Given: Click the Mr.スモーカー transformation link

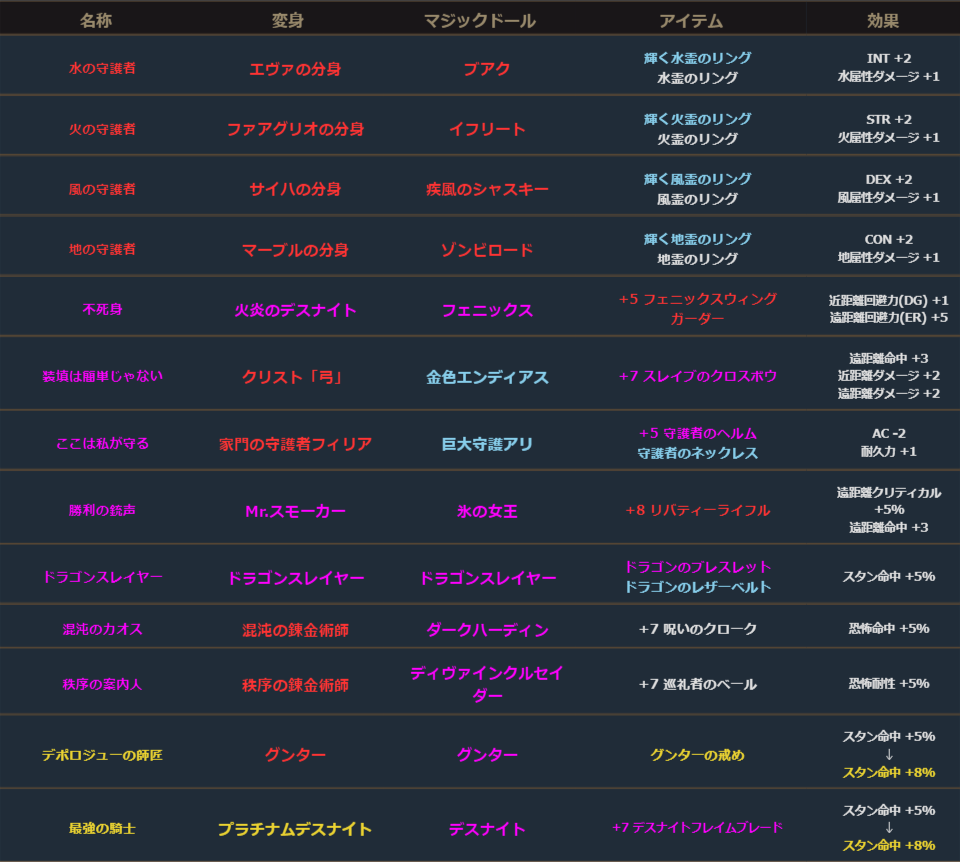Looking at the screenshot, I should click(x=294, y=511).
